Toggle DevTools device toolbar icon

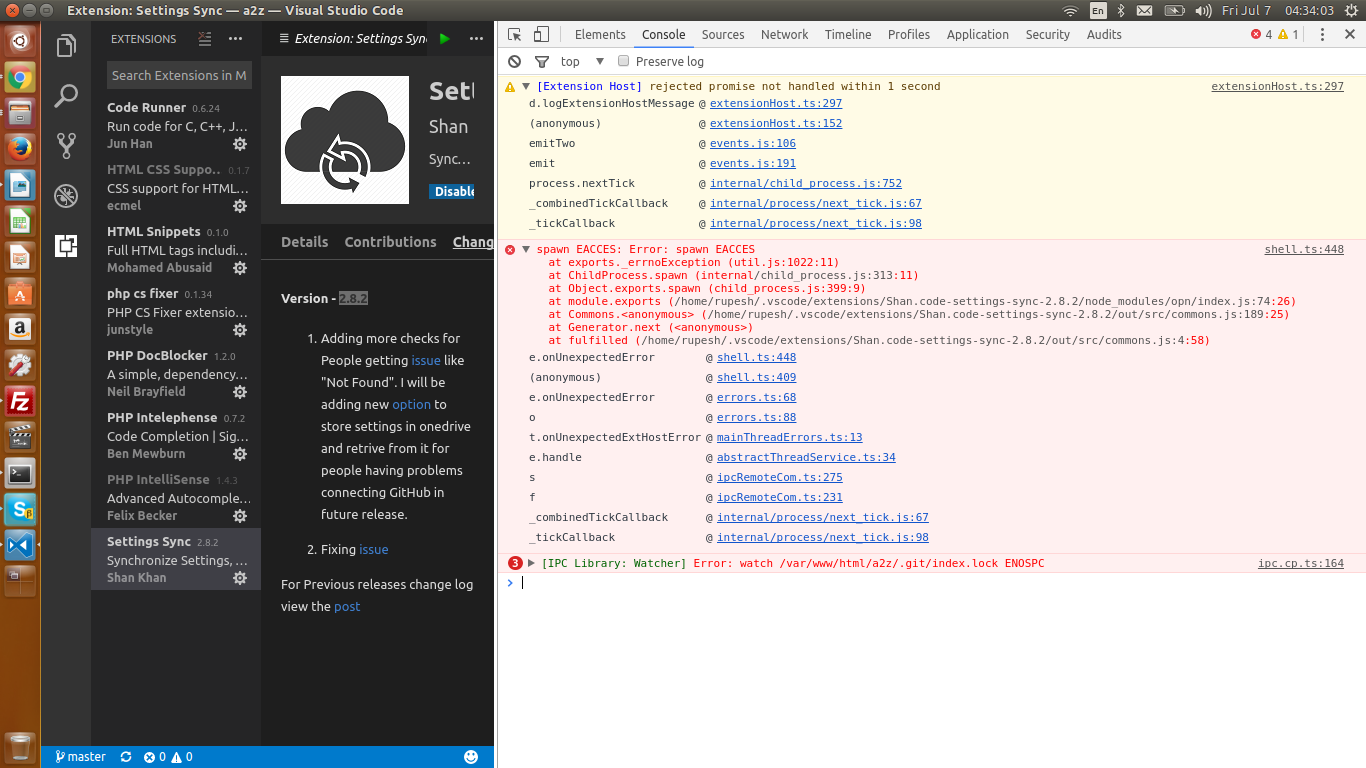tap(541, 34)
